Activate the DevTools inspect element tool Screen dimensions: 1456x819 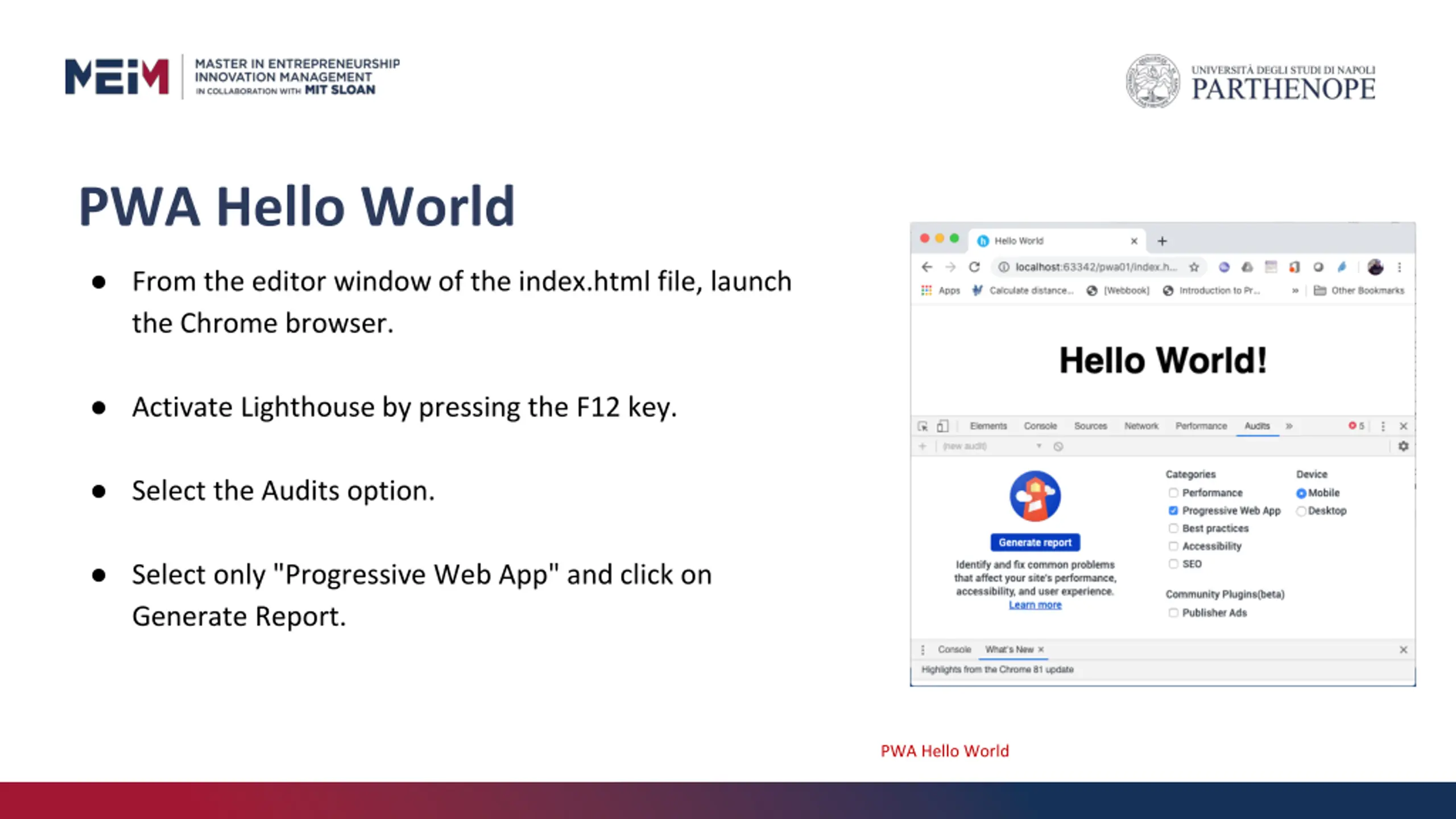pyautogui.click(x=923, y=426)
